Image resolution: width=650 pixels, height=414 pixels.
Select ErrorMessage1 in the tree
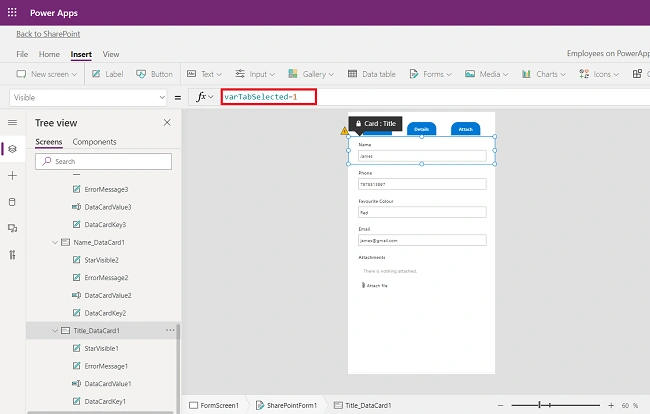point(106,366)
